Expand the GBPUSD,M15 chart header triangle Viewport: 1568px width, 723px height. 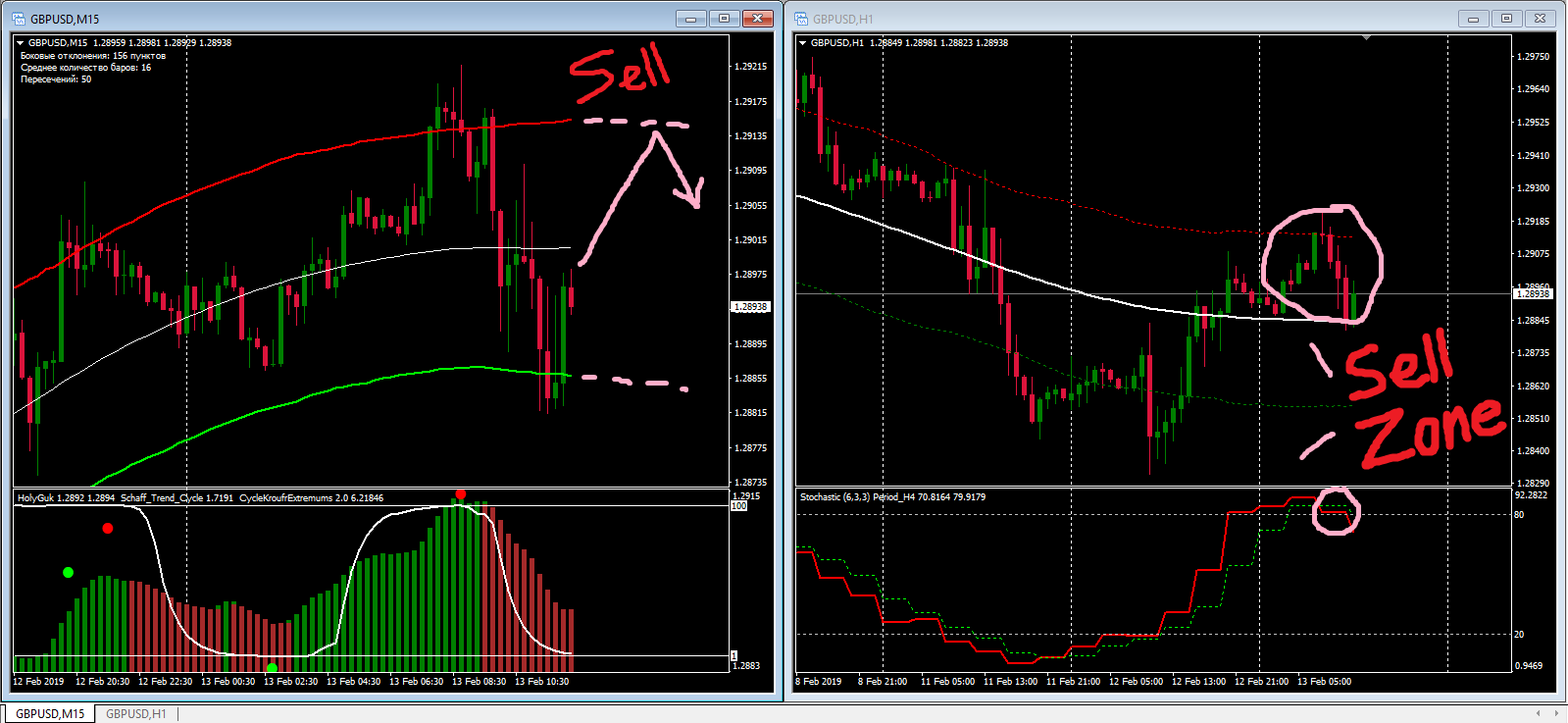click(x=20, y=43)
